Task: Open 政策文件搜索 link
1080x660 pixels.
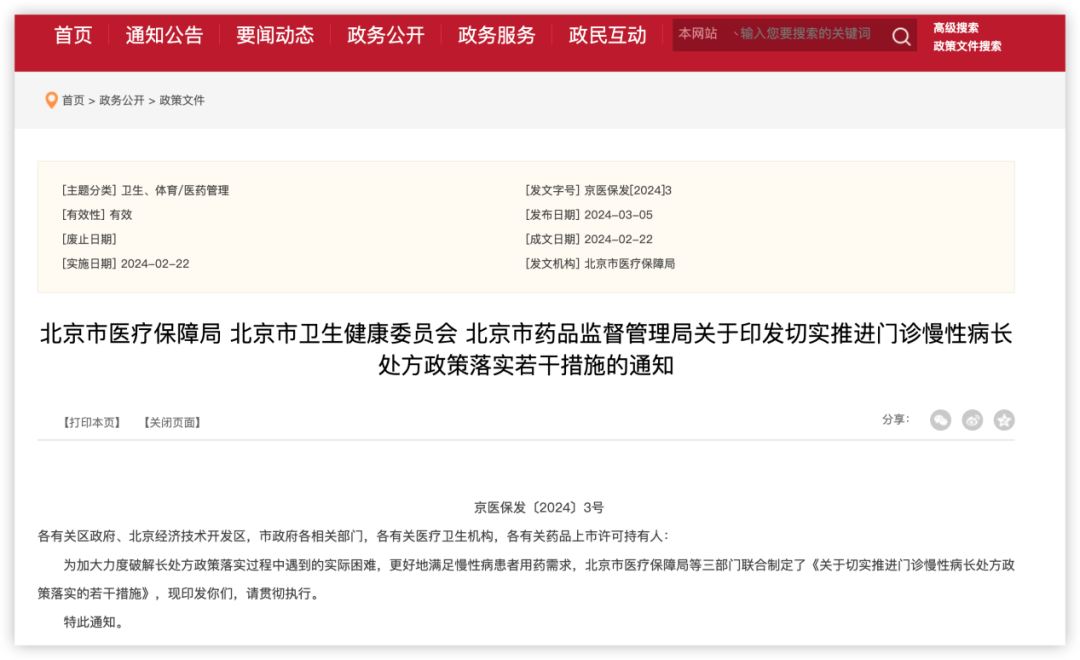Action: point(967,46)
